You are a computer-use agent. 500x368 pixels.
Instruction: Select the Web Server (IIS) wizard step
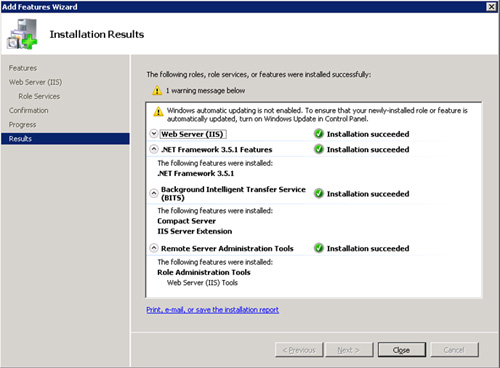35,82
